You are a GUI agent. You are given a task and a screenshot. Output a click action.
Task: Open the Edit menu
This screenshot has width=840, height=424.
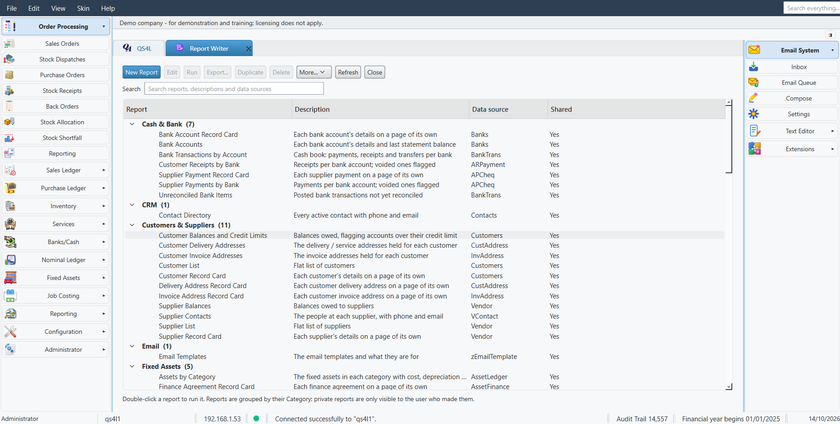(34, 9)
